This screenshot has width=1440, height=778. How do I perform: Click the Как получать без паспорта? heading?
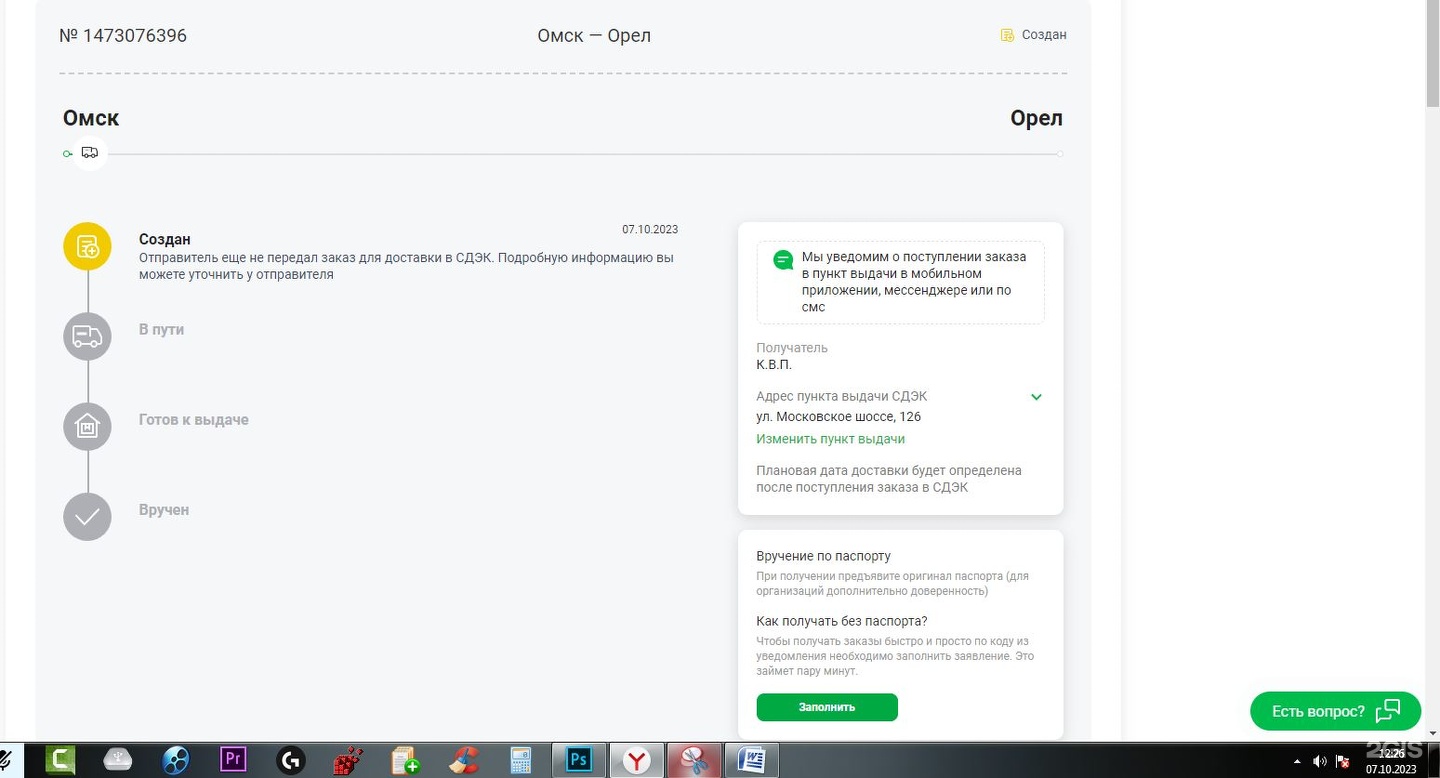pos(842,621)
